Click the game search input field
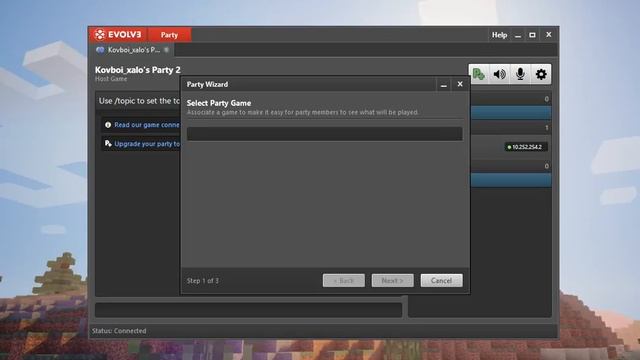Screen dimensions: 640x360 [x=324, y=133]
